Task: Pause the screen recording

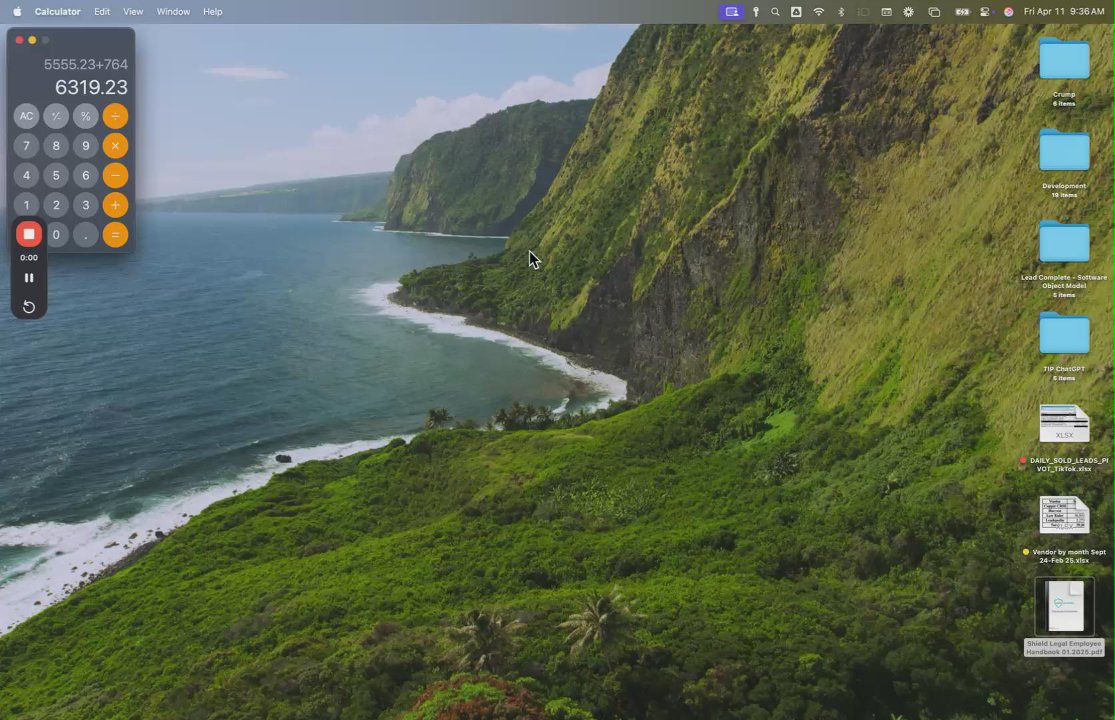Action: 28,278
